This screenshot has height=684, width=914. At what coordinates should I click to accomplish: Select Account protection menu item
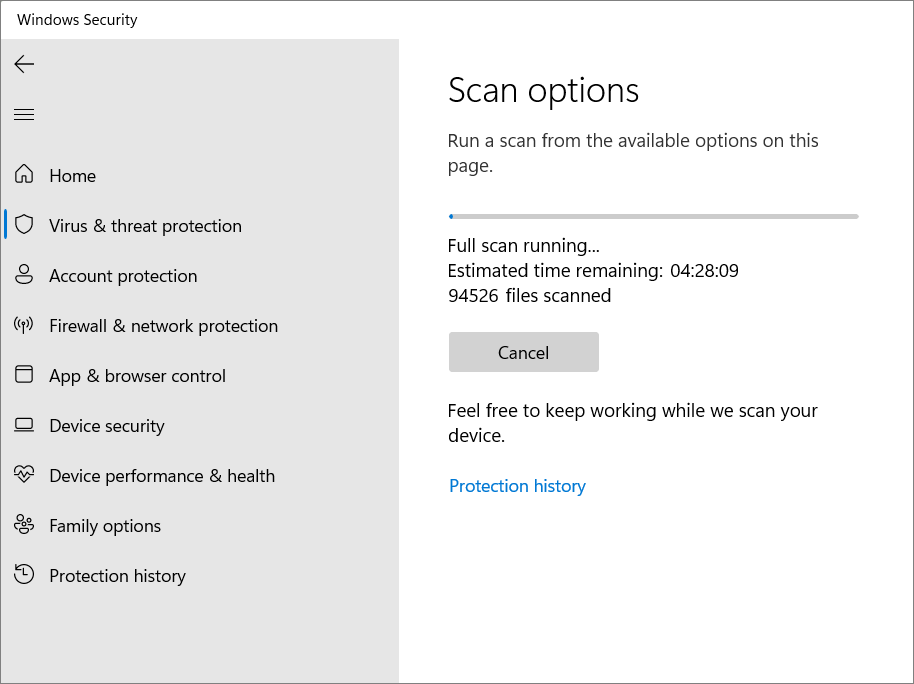click(123, 276)
